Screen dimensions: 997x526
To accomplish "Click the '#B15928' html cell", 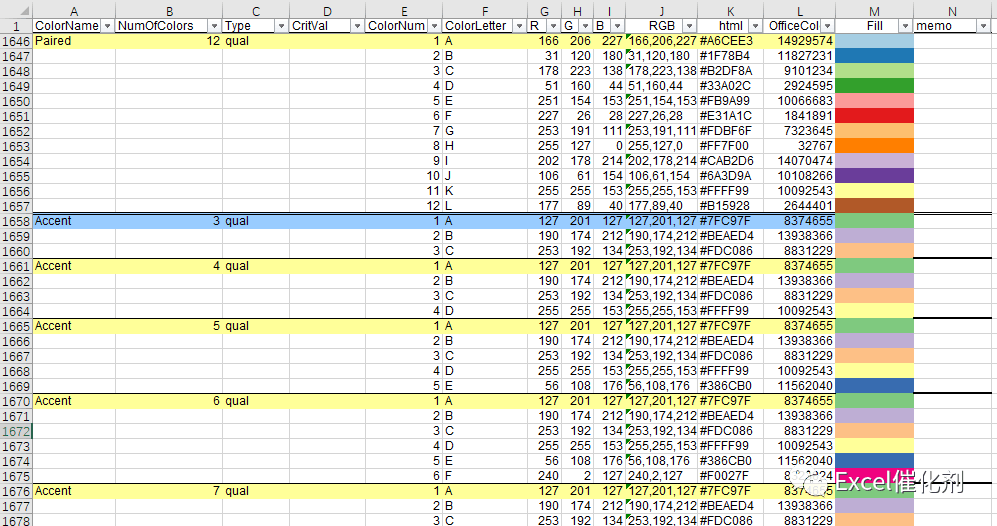I will tap(731, 205).
